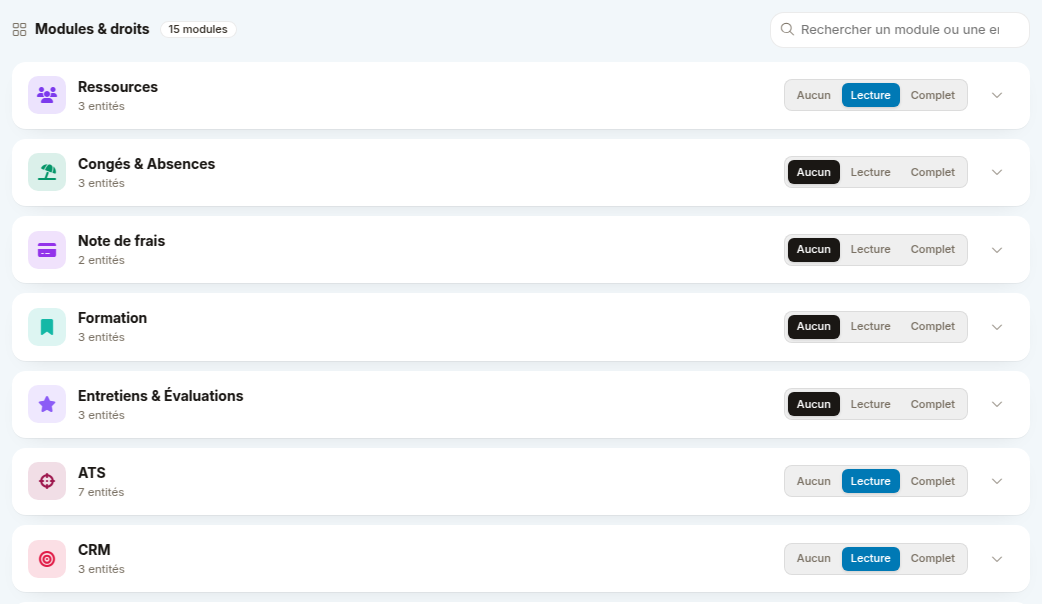Click the ATS 7 entités label
This screenshot has height=604, width=1042.
101,492
